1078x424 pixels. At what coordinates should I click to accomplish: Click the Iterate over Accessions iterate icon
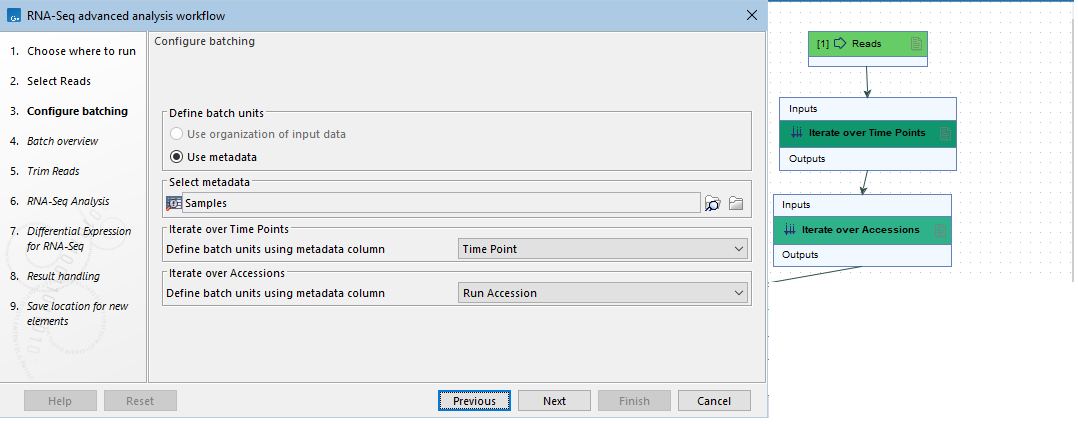(790, 230)
